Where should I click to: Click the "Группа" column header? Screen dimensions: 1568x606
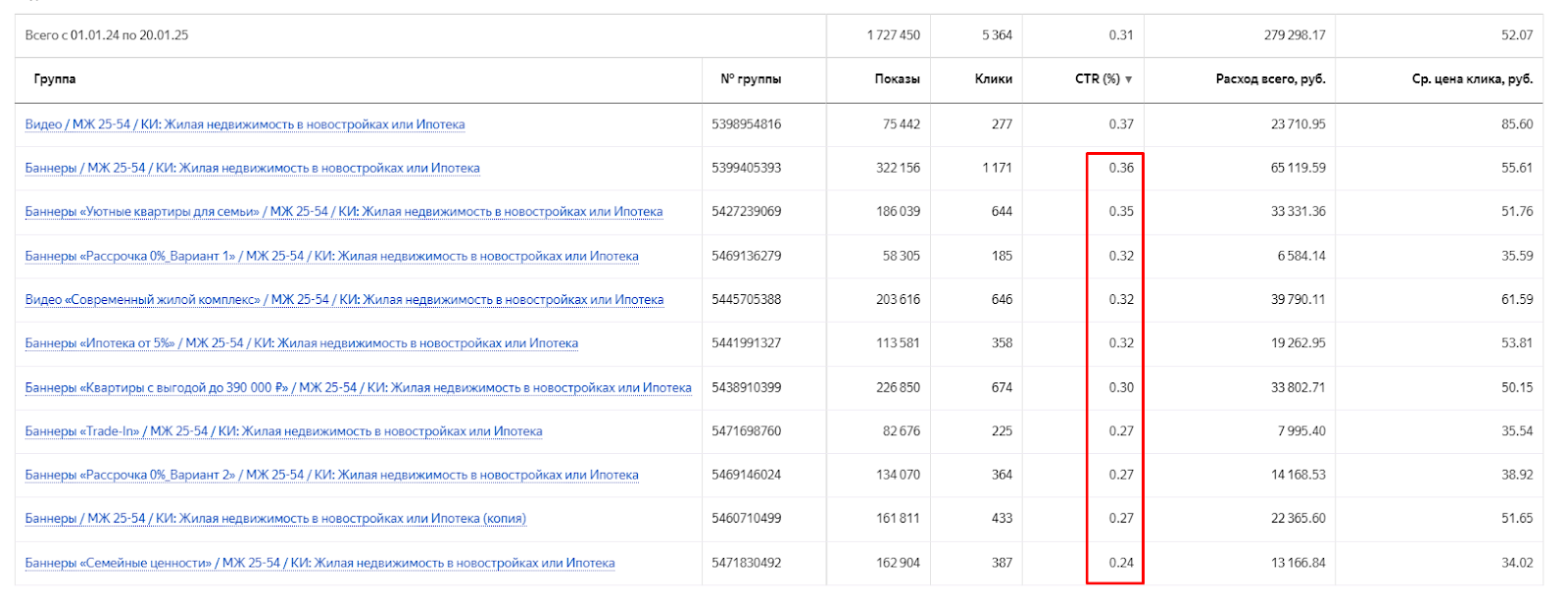55,79
